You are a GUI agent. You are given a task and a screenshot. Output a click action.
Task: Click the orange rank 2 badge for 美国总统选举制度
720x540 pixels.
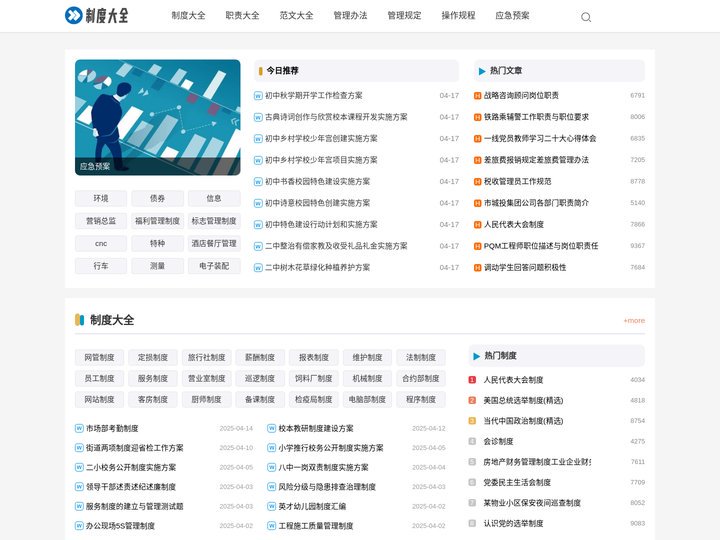coord(472,400)
